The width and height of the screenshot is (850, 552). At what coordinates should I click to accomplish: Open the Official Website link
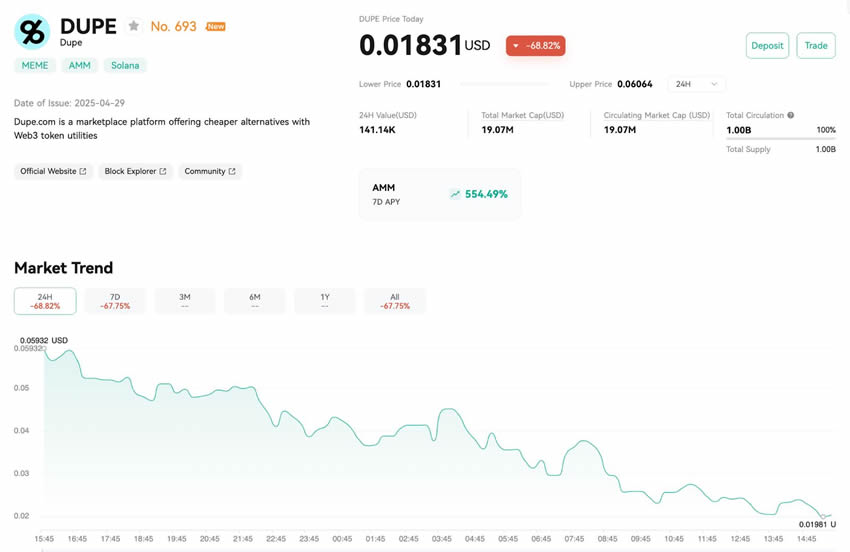(53, 171)
